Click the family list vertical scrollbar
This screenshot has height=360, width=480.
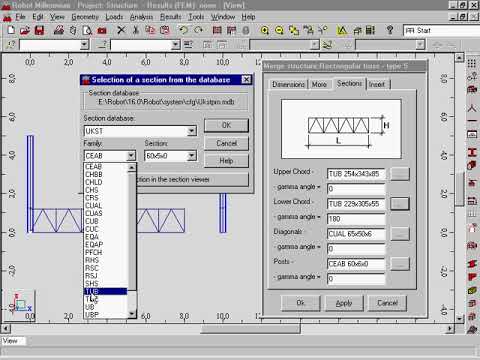pos(132,240)
